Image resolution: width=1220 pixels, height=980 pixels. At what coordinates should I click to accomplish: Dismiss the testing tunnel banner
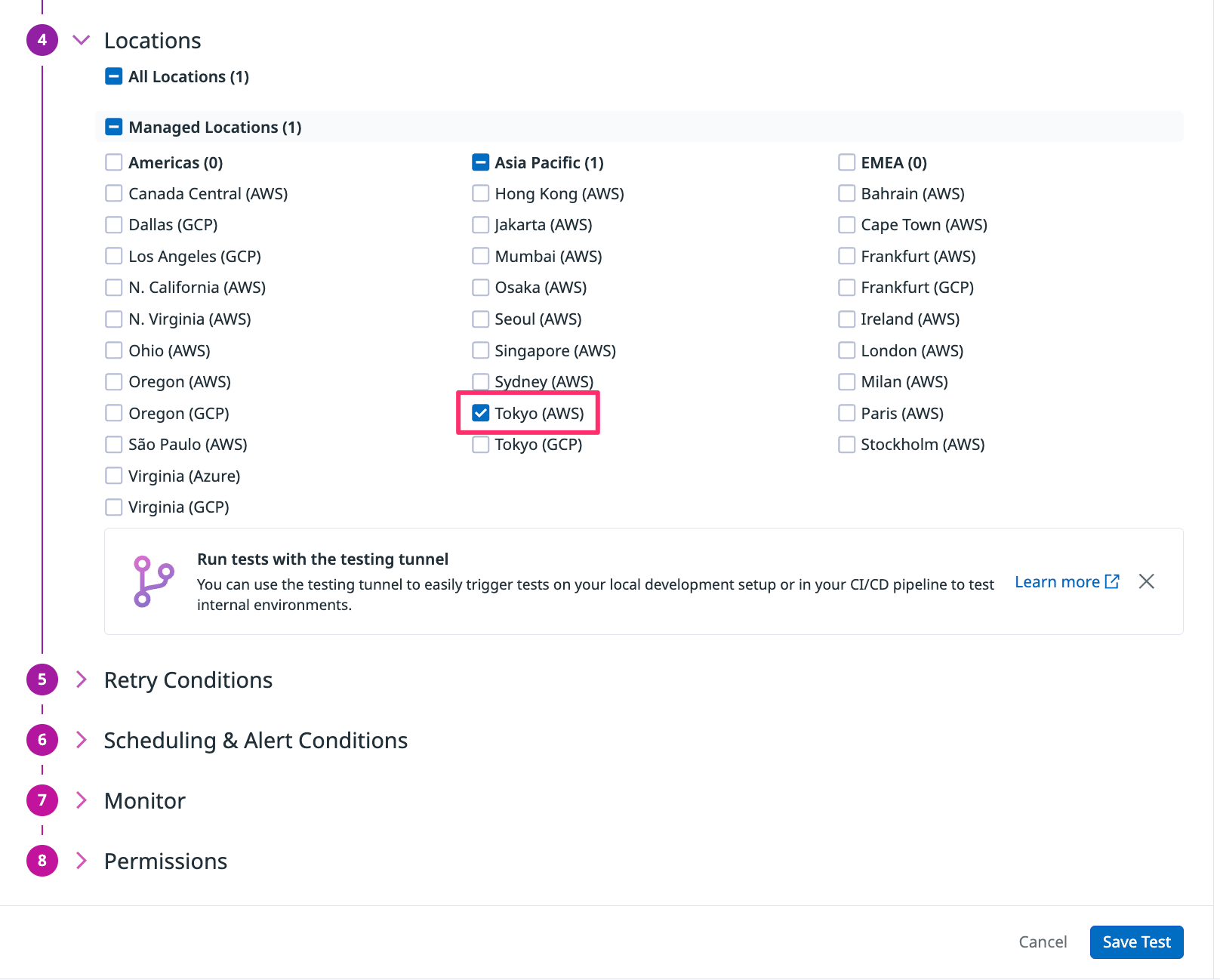(x=1146, y=581)
